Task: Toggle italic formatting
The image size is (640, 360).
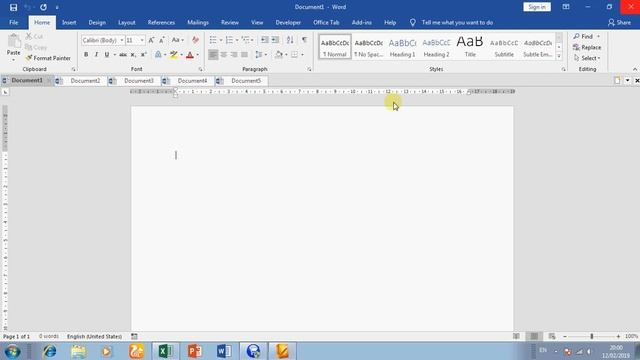Action: pos(96,55)
